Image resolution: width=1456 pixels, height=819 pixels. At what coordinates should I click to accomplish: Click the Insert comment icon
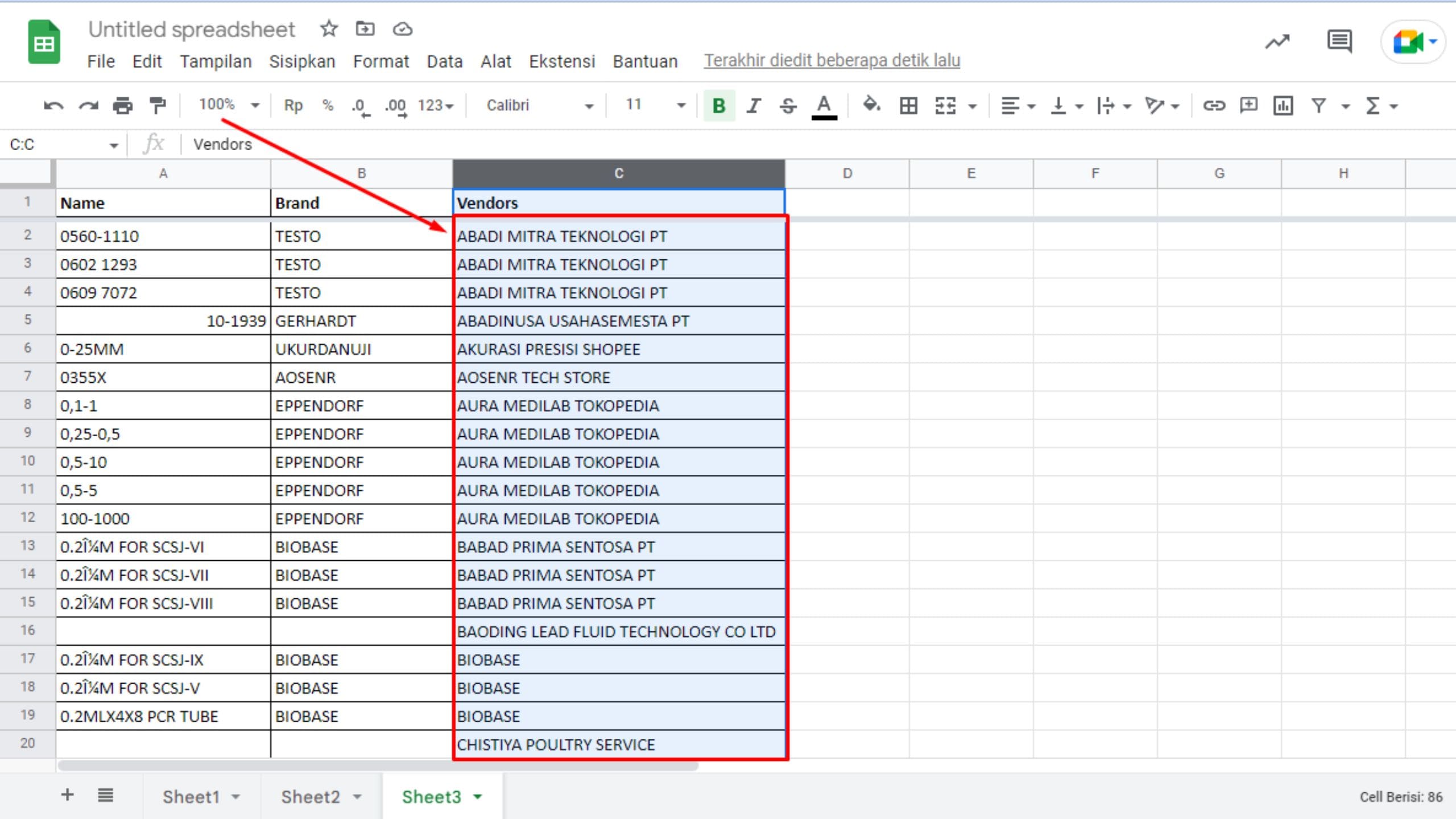[x=1248, y=106]
